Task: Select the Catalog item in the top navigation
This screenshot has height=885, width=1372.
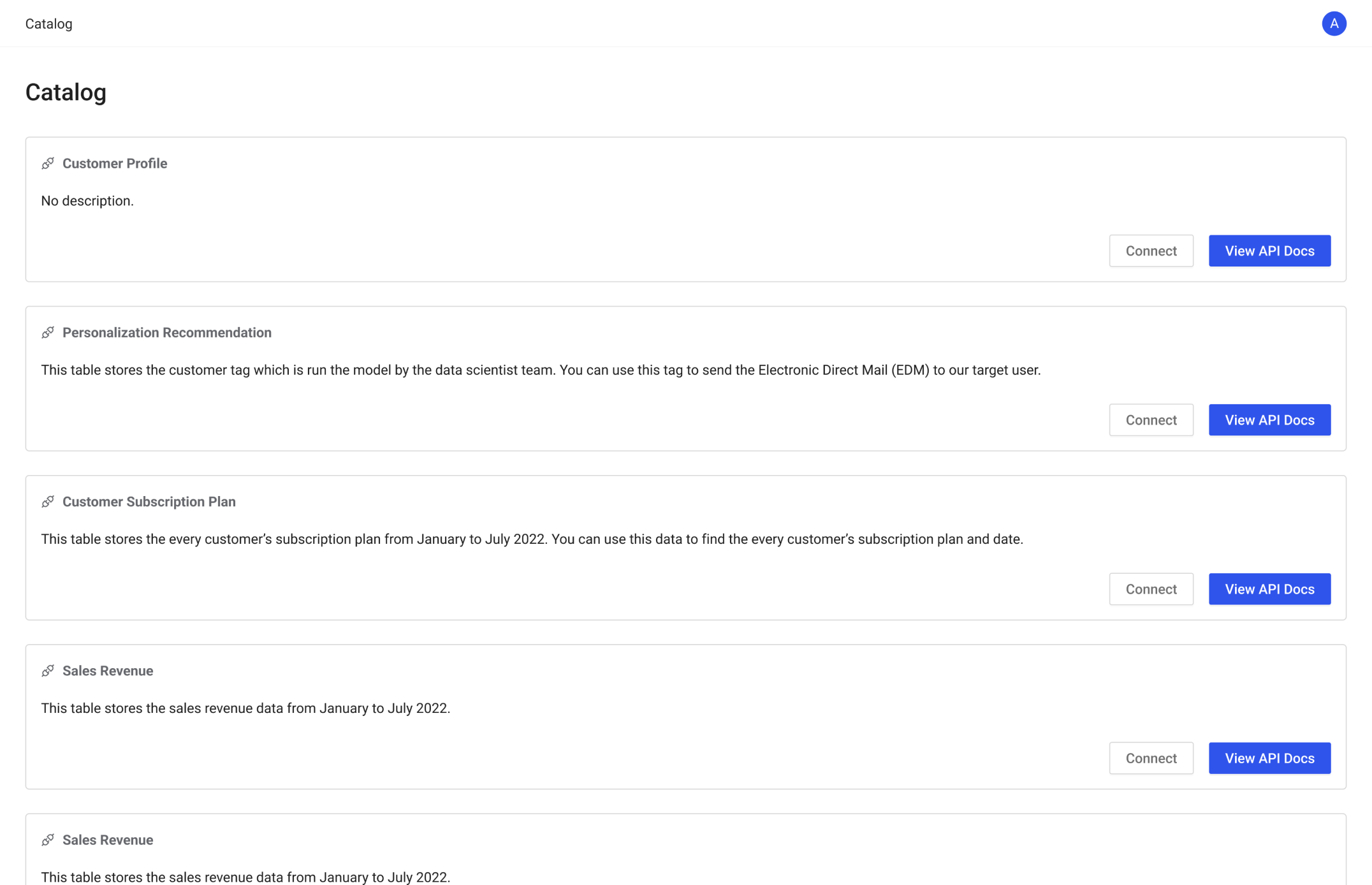Action: coord(48,24)
